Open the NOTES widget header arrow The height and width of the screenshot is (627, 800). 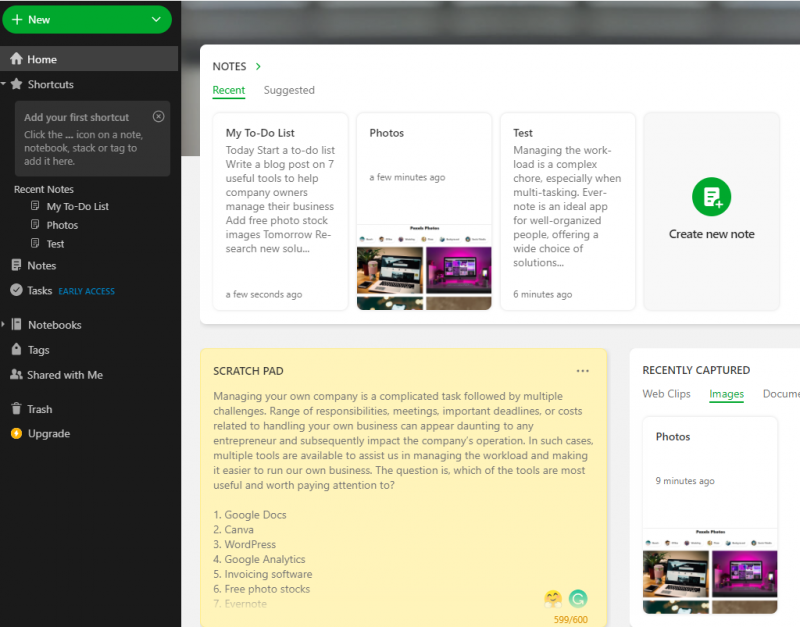click(258, 66)
